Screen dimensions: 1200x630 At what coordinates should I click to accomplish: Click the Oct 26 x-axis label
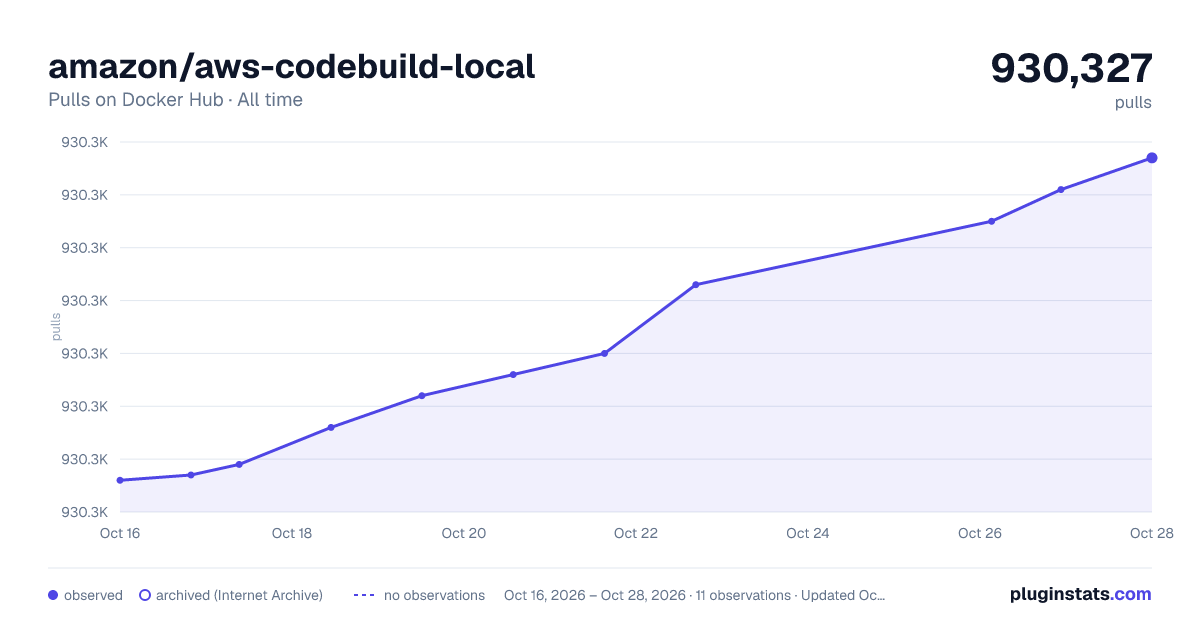click(980, 533)
